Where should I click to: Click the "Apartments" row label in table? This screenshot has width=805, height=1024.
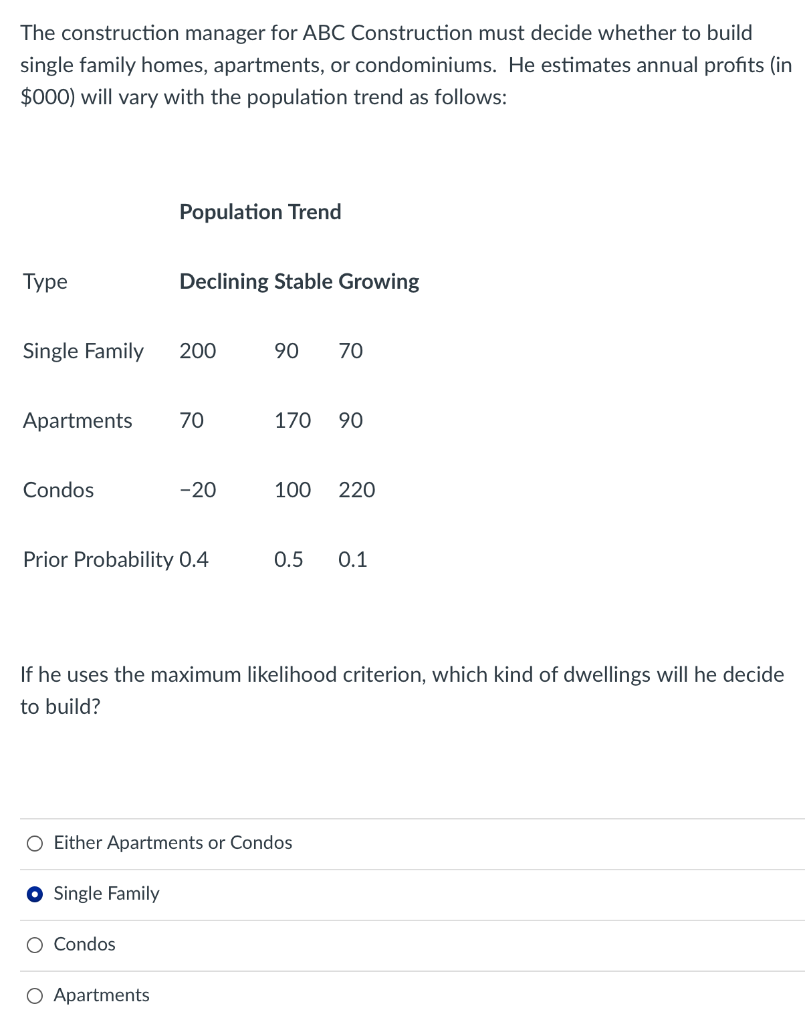pos(77,421)
